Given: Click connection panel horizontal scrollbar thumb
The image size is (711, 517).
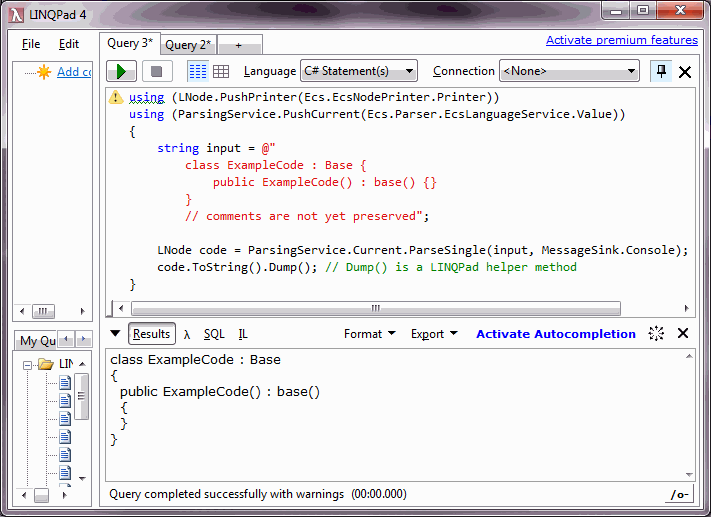Looking at the screenshot, I should [43, 311].
